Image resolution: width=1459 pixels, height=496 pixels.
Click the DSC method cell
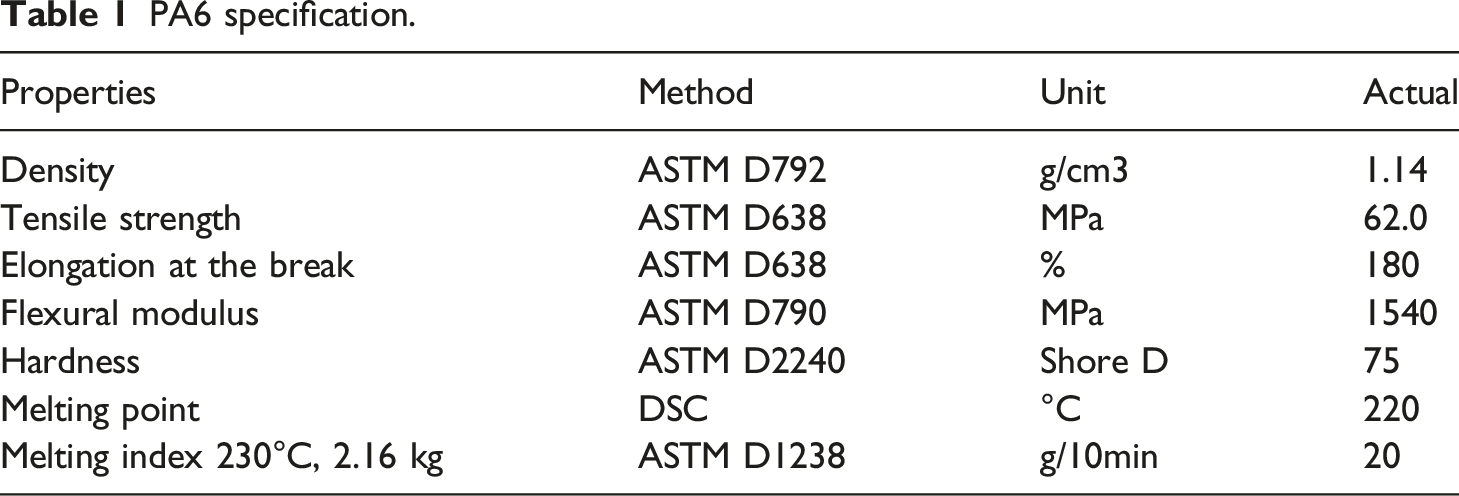(671, 409)
